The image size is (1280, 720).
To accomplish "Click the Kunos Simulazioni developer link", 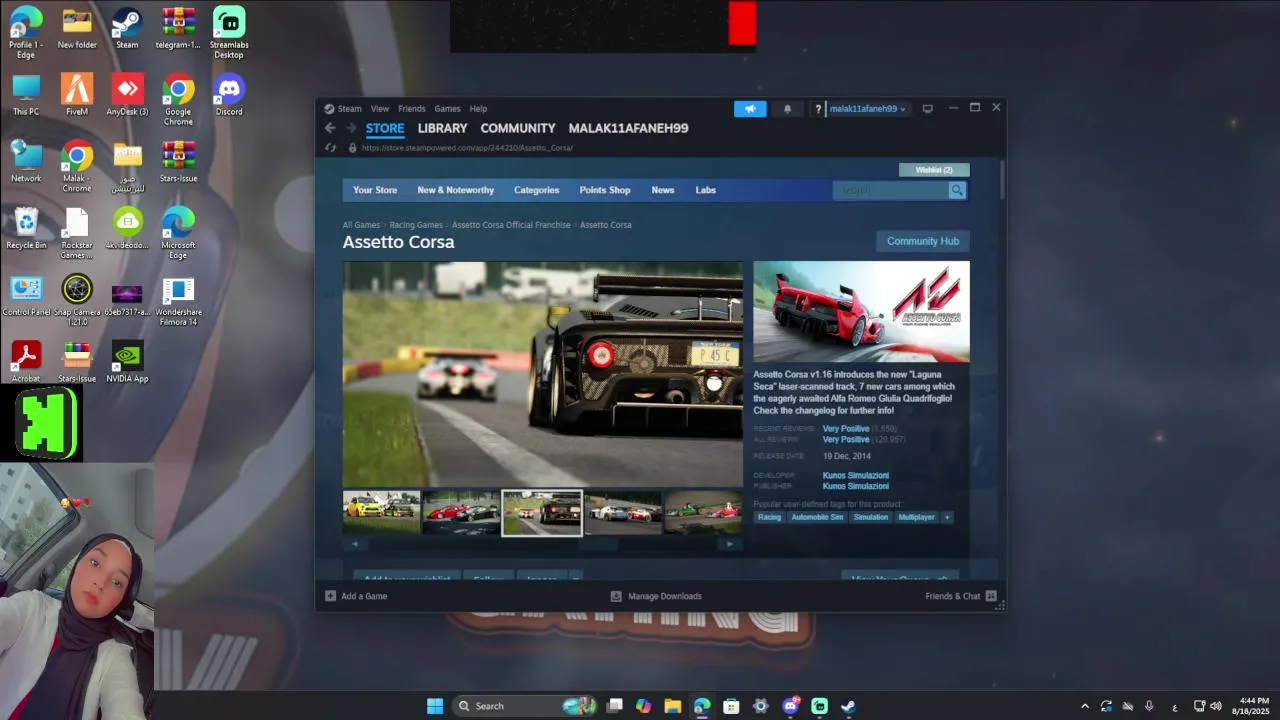I will point(856,476).
